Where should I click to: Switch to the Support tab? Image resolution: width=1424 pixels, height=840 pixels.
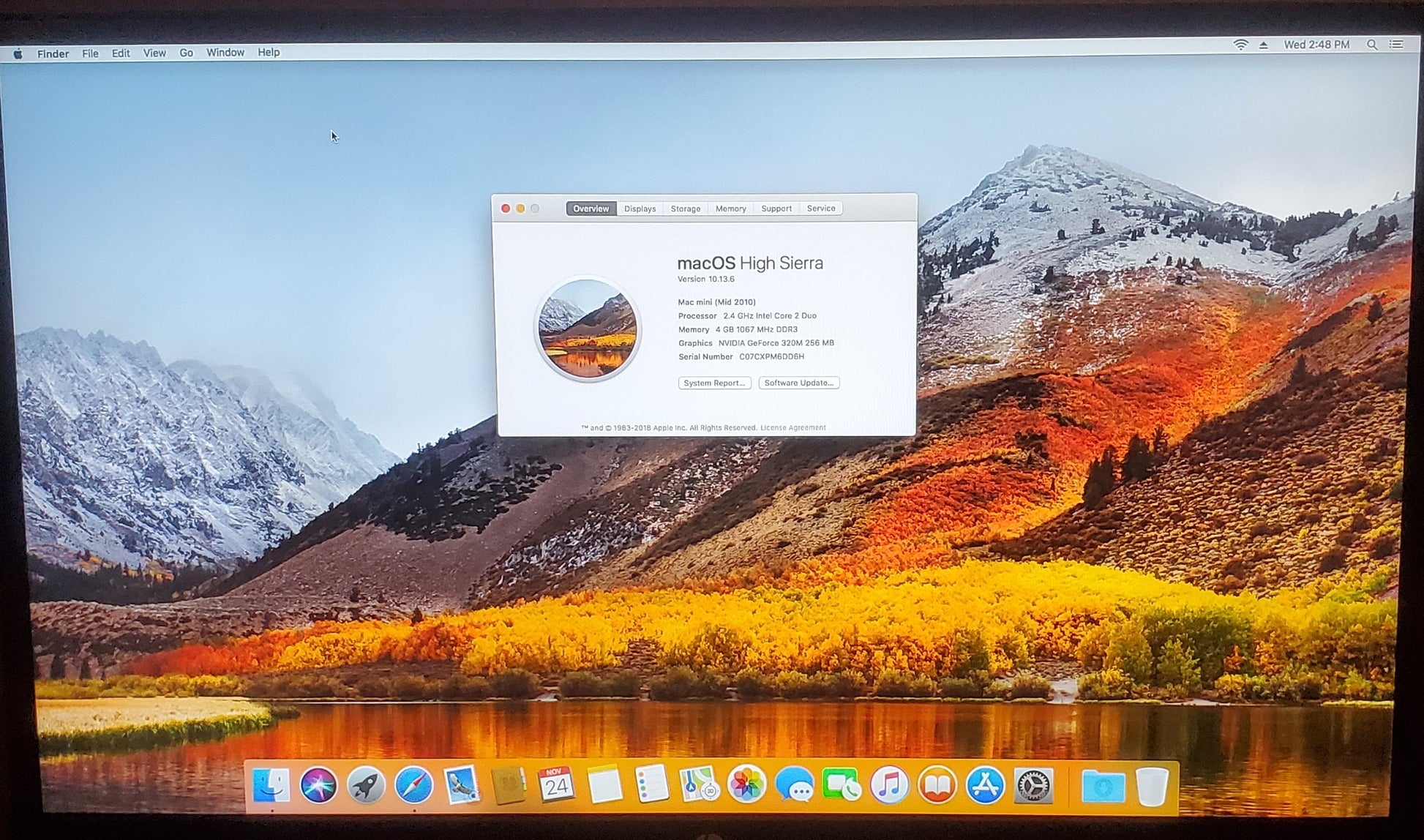tap(776, 209)
